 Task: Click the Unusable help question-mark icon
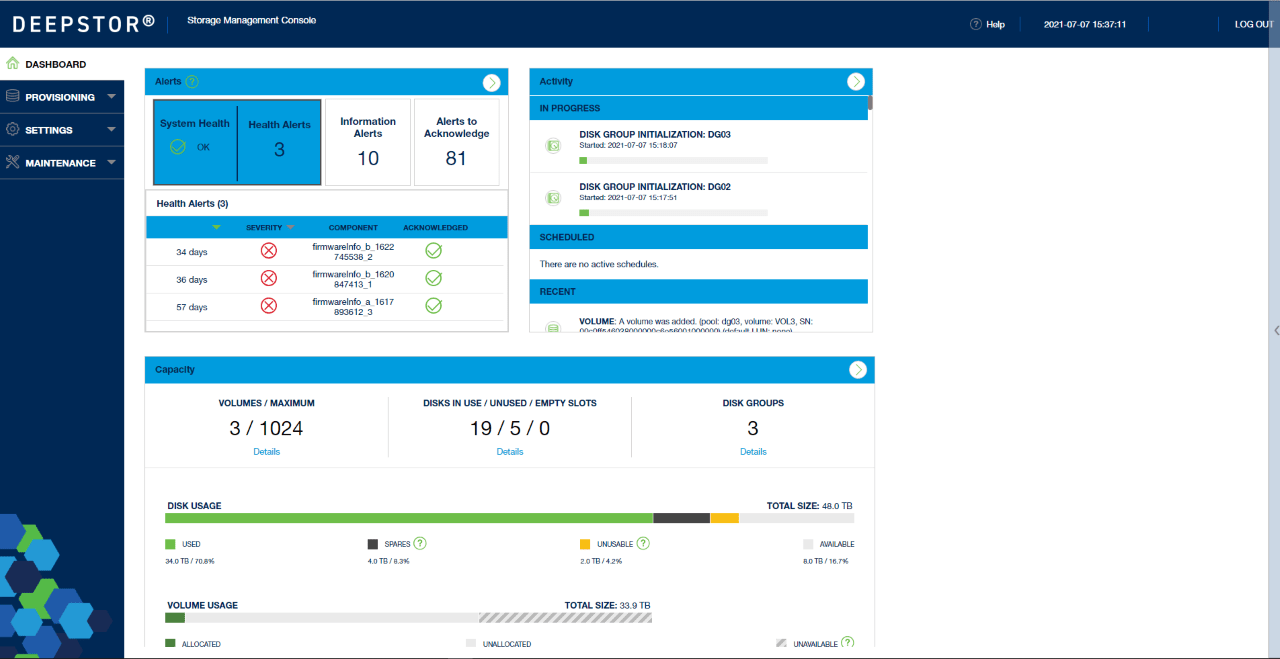click(643, 544)
